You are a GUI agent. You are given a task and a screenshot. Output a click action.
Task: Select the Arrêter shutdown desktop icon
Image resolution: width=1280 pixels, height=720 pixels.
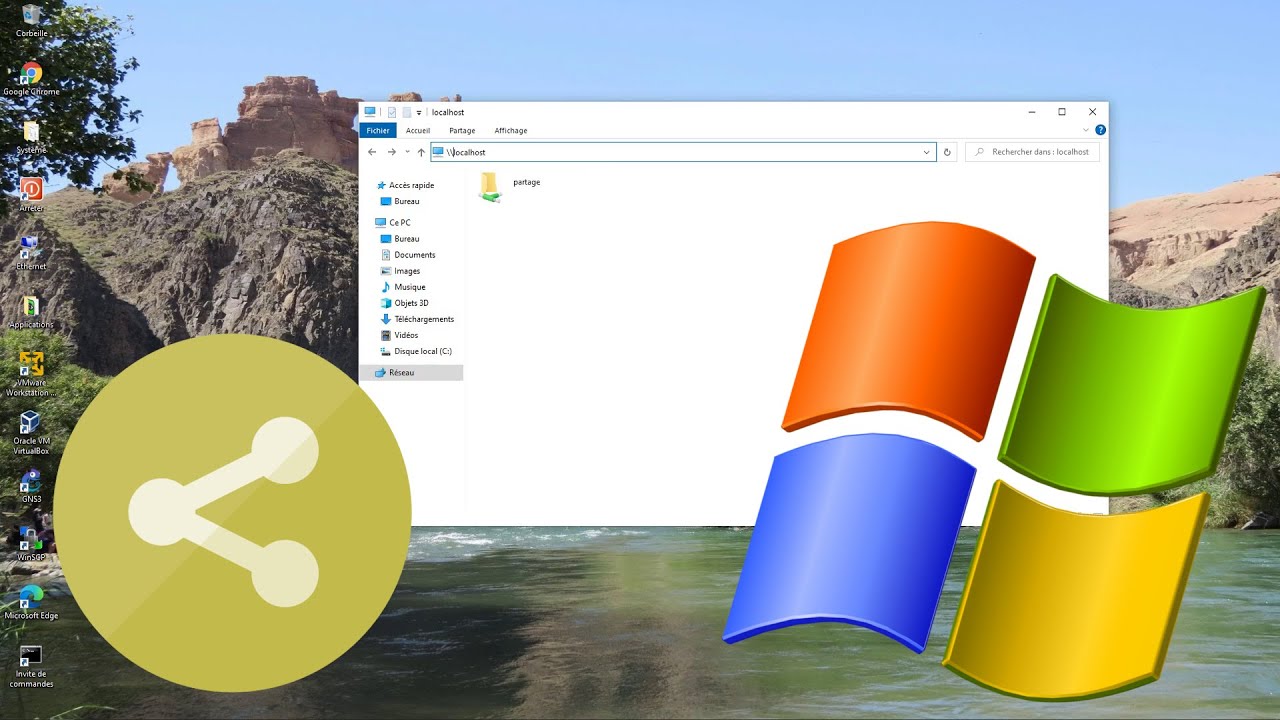31,194
